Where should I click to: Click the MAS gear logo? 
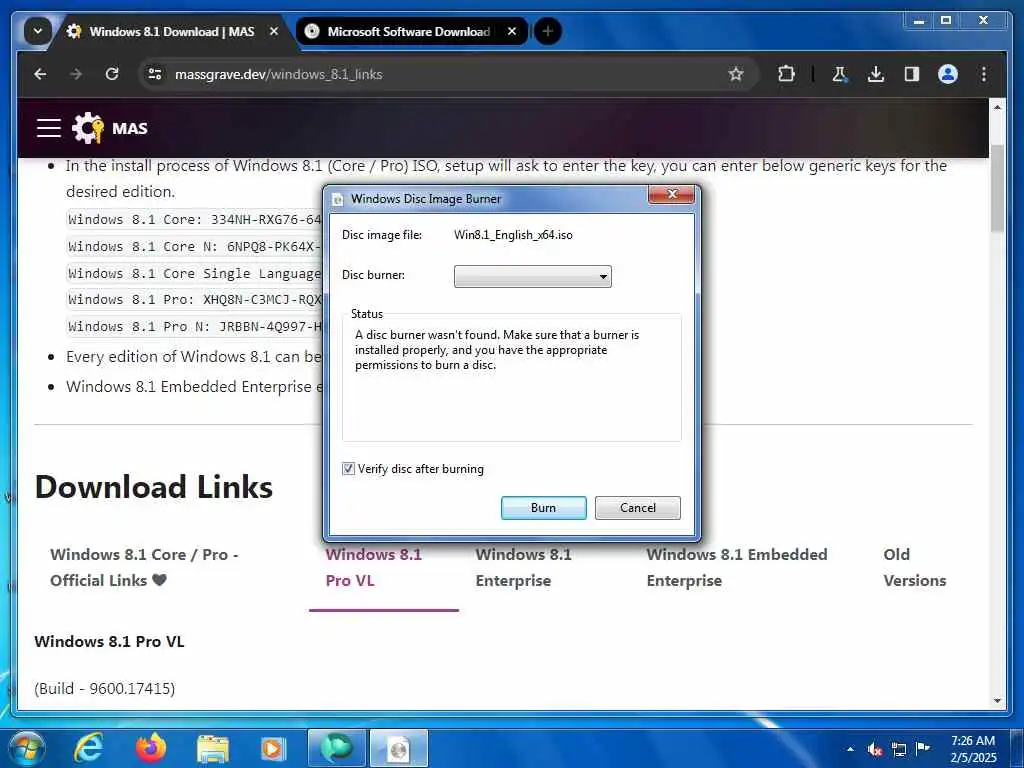88,128
